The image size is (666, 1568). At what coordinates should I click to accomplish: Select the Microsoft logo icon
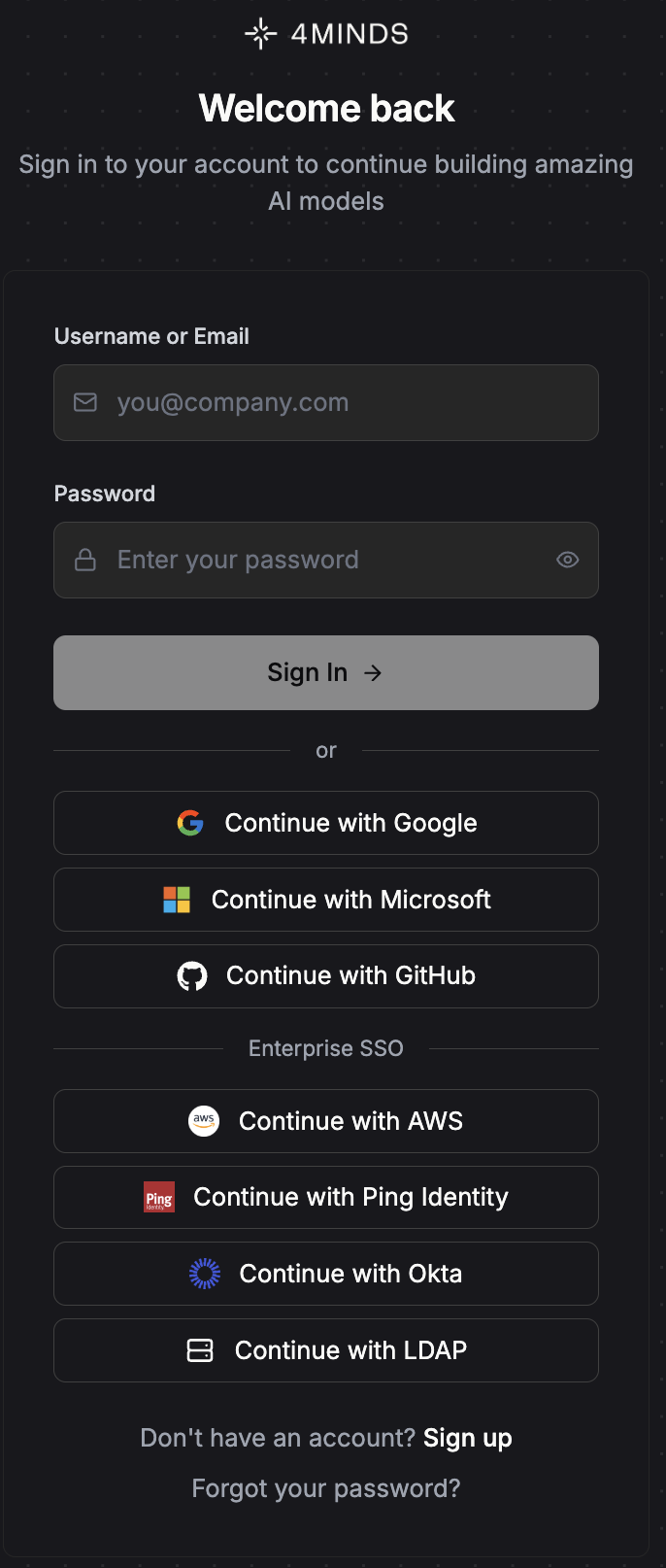(x=178, y=900)
